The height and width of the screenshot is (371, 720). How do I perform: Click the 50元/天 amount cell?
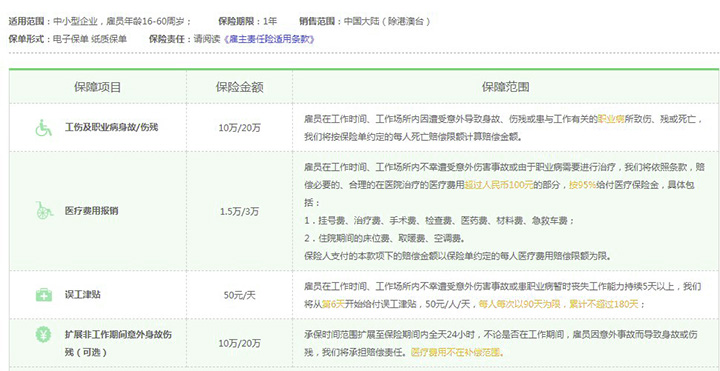point(239,295)
